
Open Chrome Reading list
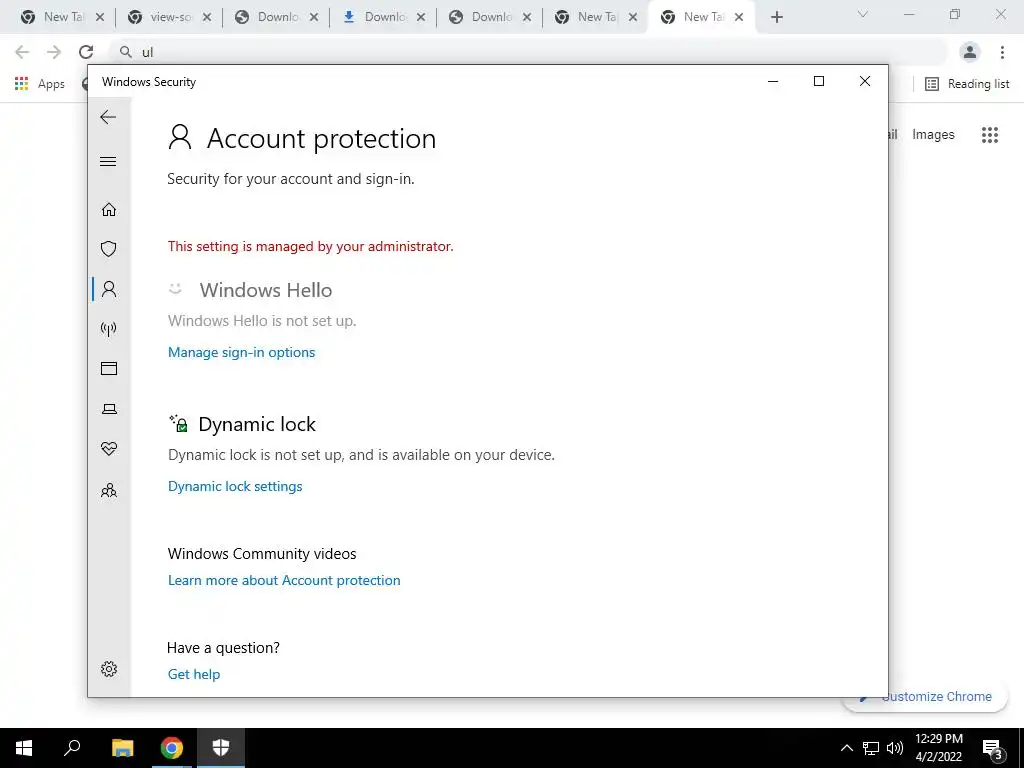click(x=967, y=84)
